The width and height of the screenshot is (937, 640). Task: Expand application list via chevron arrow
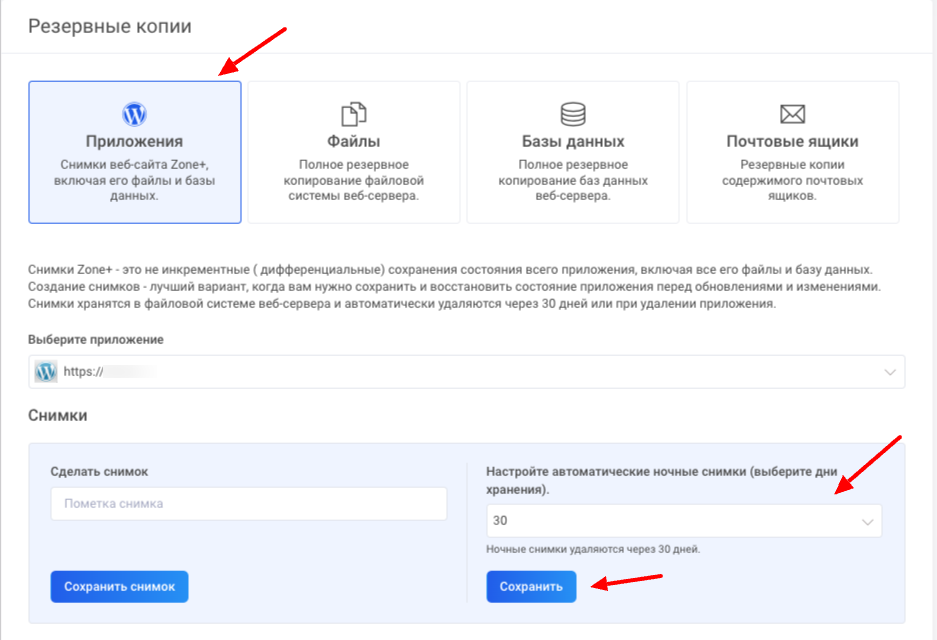(x=890, y=372)
